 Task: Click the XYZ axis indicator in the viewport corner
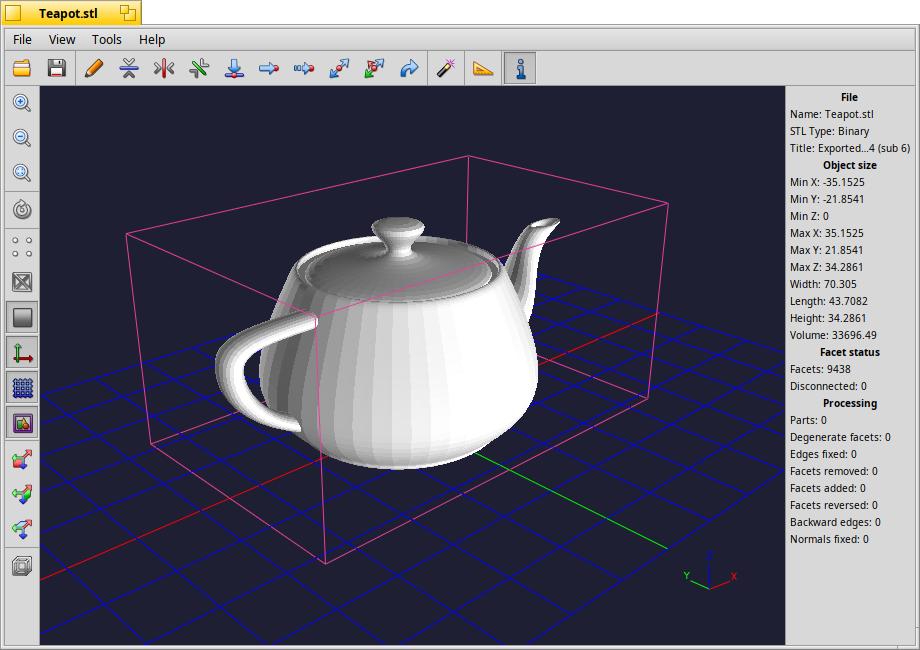tap(710, 570)
